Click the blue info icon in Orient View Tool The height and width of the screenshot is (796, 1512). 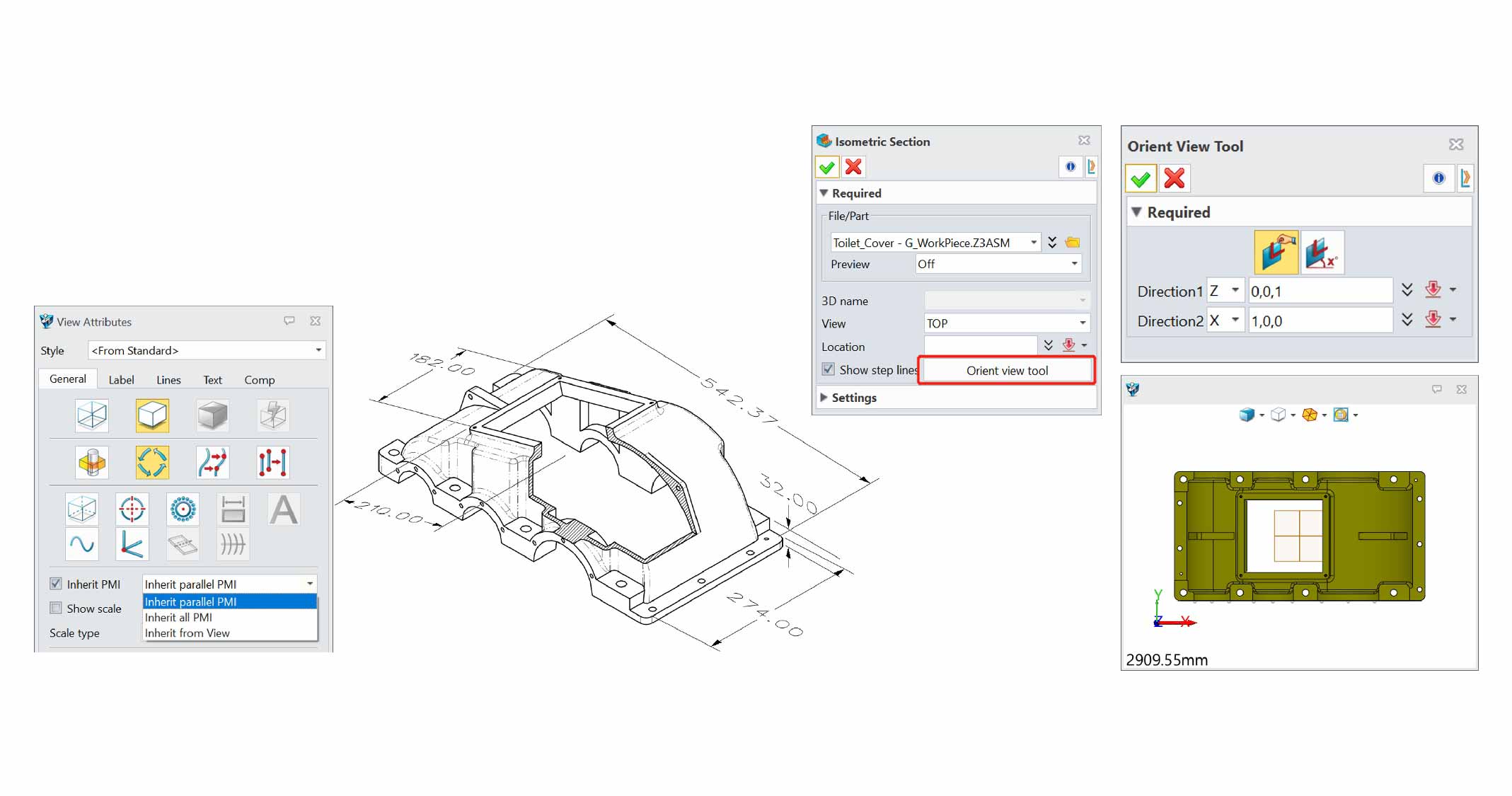(x=1438, y=178)
